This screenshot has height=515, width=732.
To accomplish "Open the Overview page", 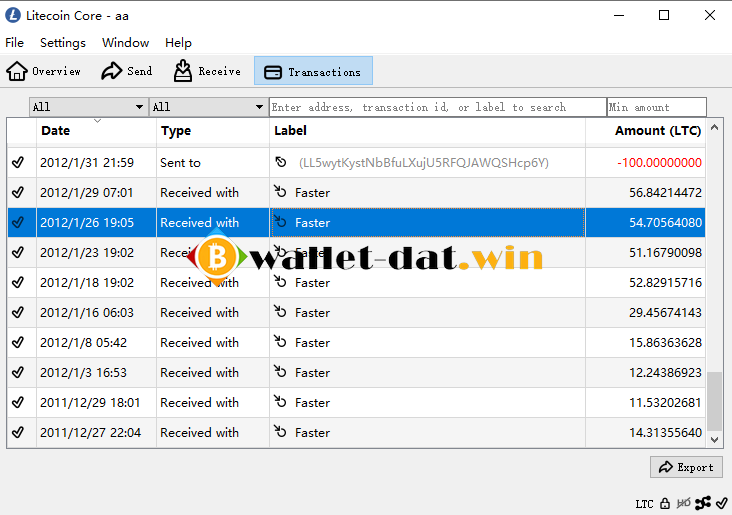I will pos(43,71).
